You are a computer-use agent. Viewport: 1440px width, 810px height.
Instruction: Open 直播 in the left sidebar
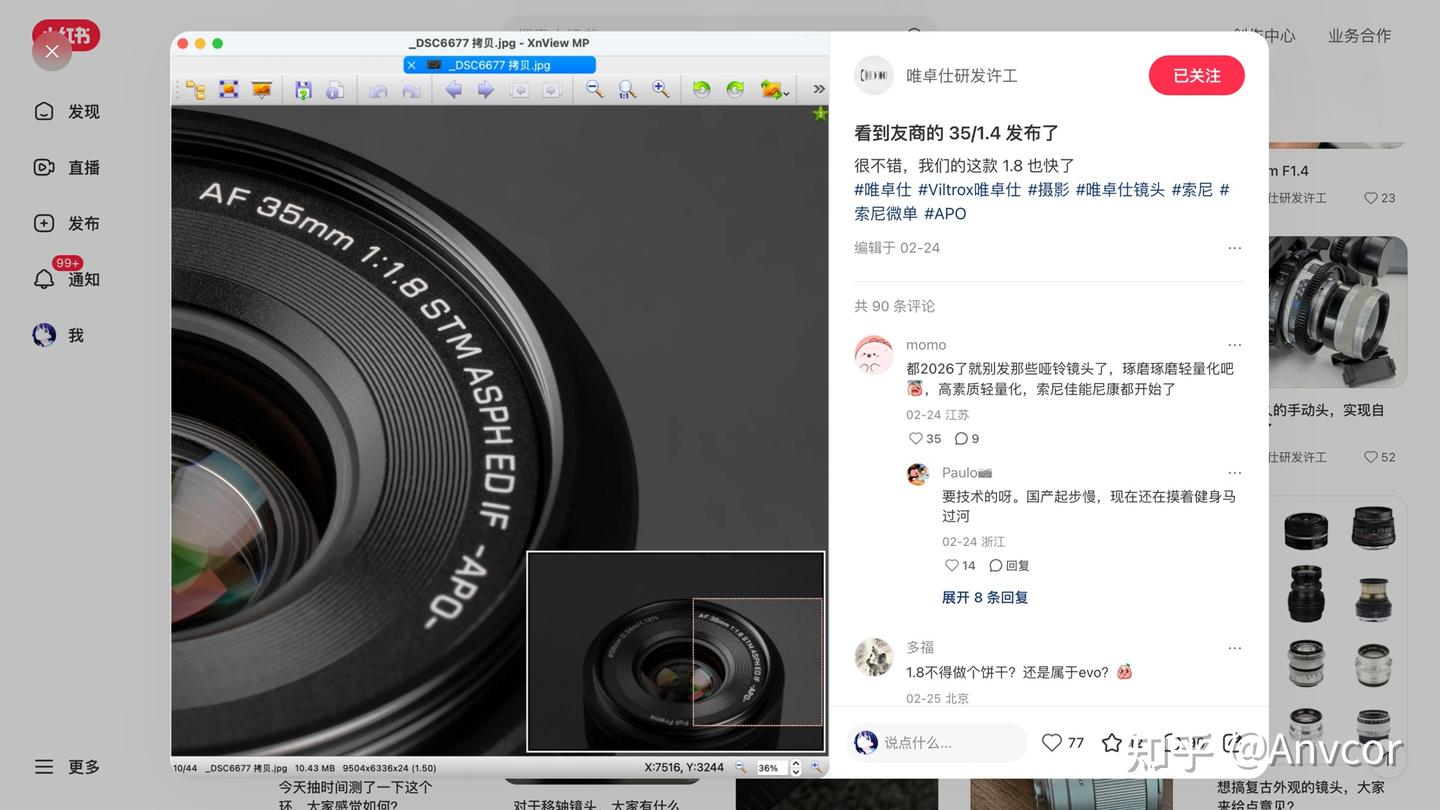click(67, 168)
